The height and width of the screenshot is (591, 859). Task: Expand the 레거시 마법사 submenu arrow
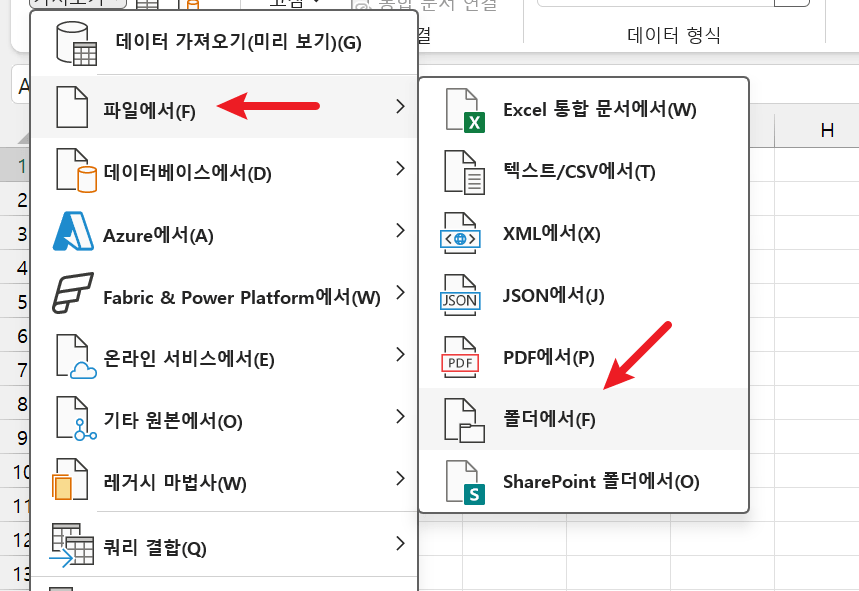(400, 478)
